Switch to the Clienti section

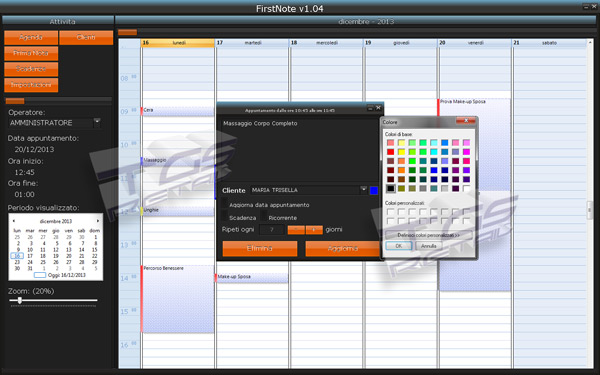coord(86,38)
